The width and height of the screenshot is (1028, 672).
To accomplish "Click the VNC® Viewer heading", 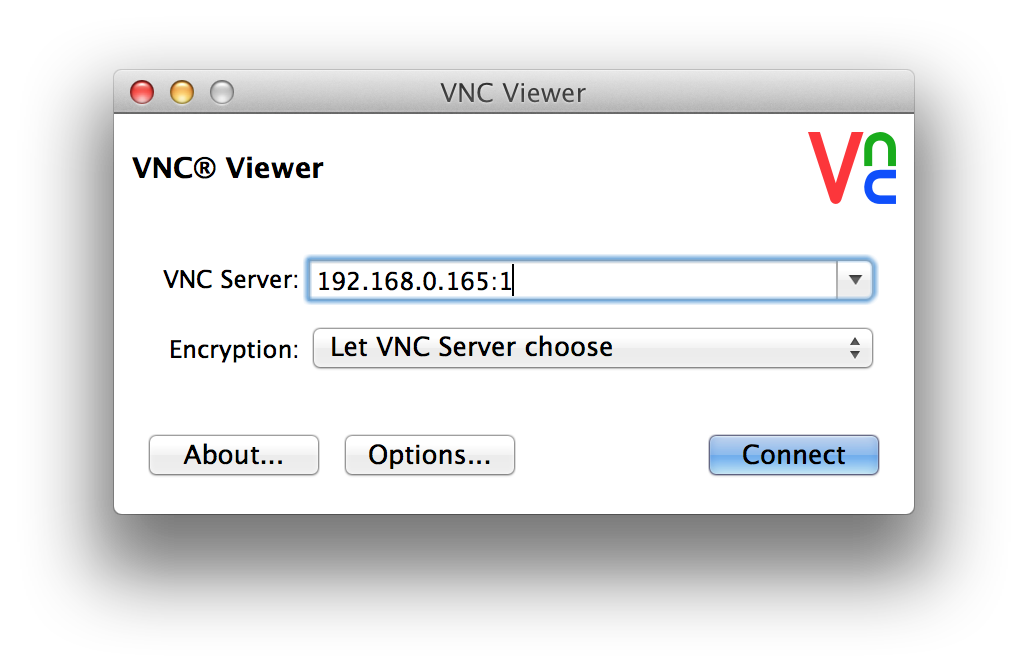I will click(x=227, y=168).
